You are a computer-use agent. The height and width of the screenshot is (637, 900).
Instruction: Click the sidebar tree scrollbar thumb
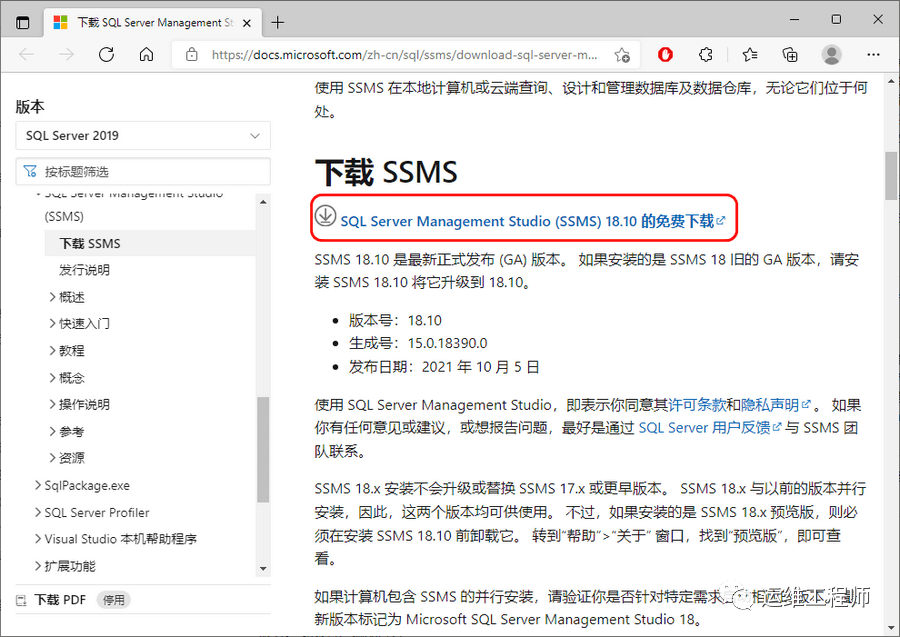(x=263, y=449)
